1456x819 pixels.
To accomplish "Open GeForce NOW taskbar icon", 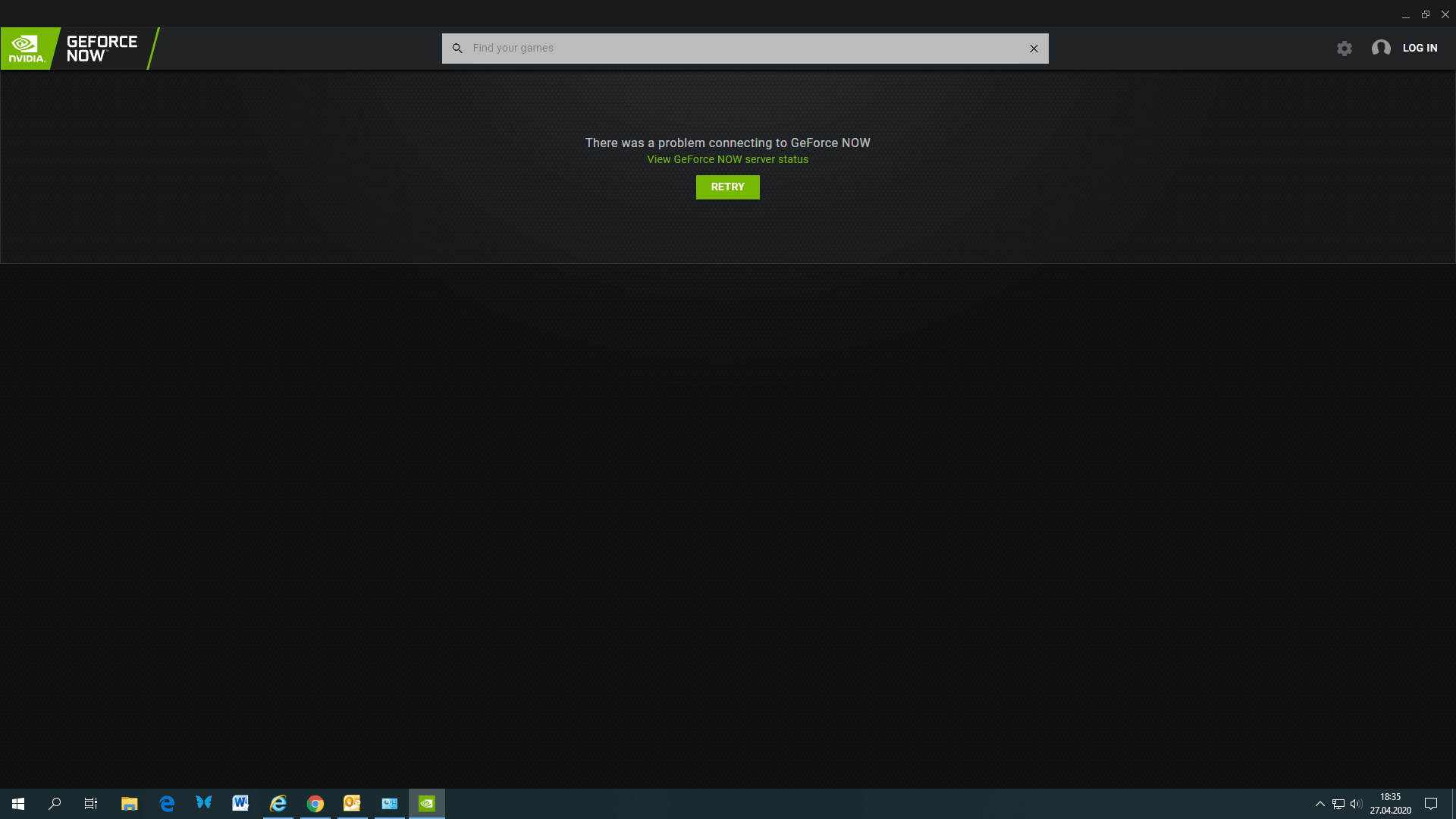I will coord(427,804).
